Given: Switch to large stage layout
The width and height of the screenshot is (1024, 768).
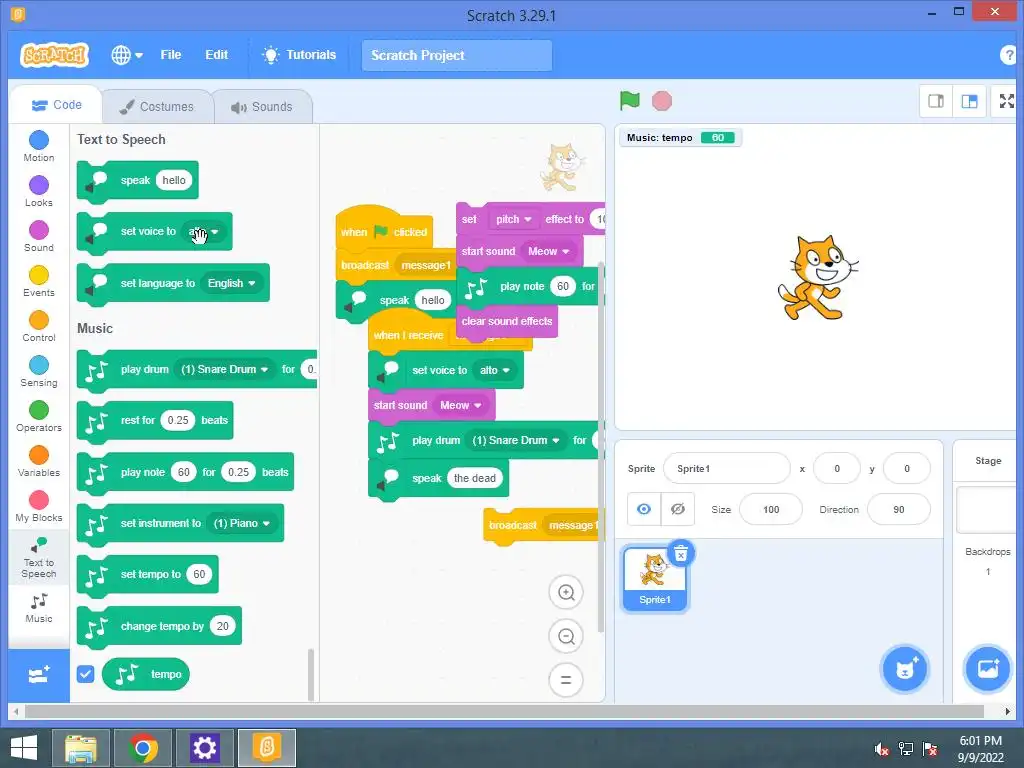Looking at the screenshot, I should click(969, 101).
